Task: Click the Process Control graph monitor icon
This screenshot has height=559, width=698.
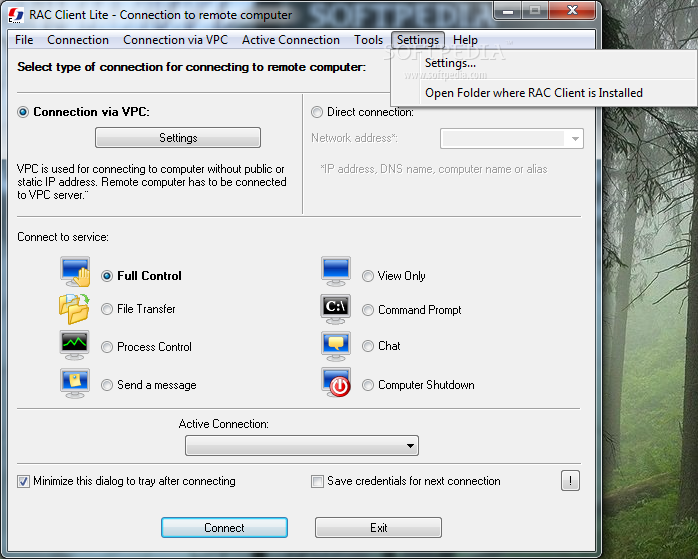Action: coord(74,345)
